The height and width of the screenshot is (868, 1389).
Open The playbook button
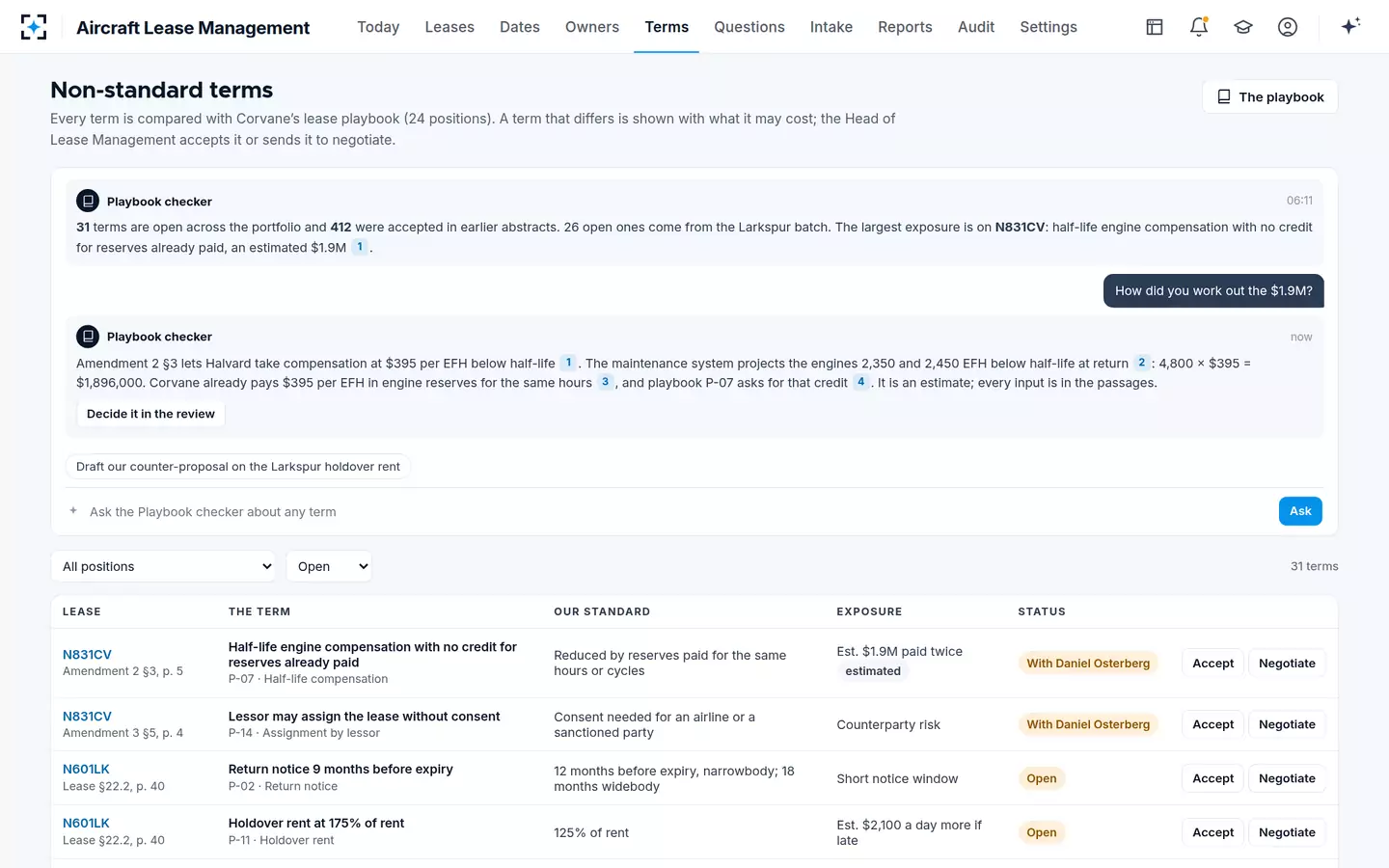click(1270, 96)
